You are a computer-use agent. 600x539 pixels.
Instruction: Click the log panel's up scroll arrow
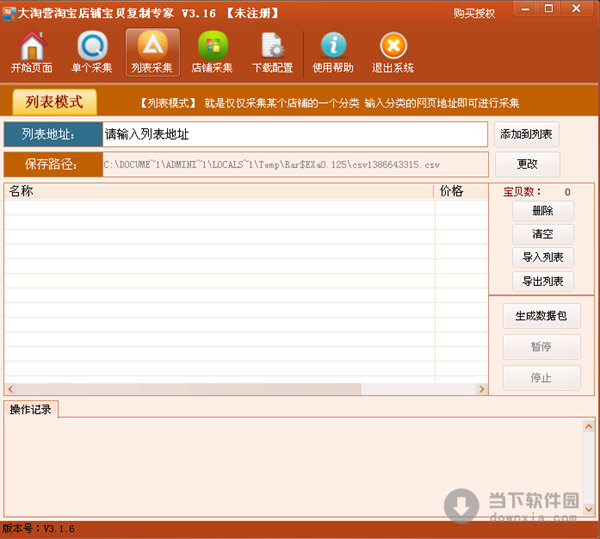click(589, 426)
